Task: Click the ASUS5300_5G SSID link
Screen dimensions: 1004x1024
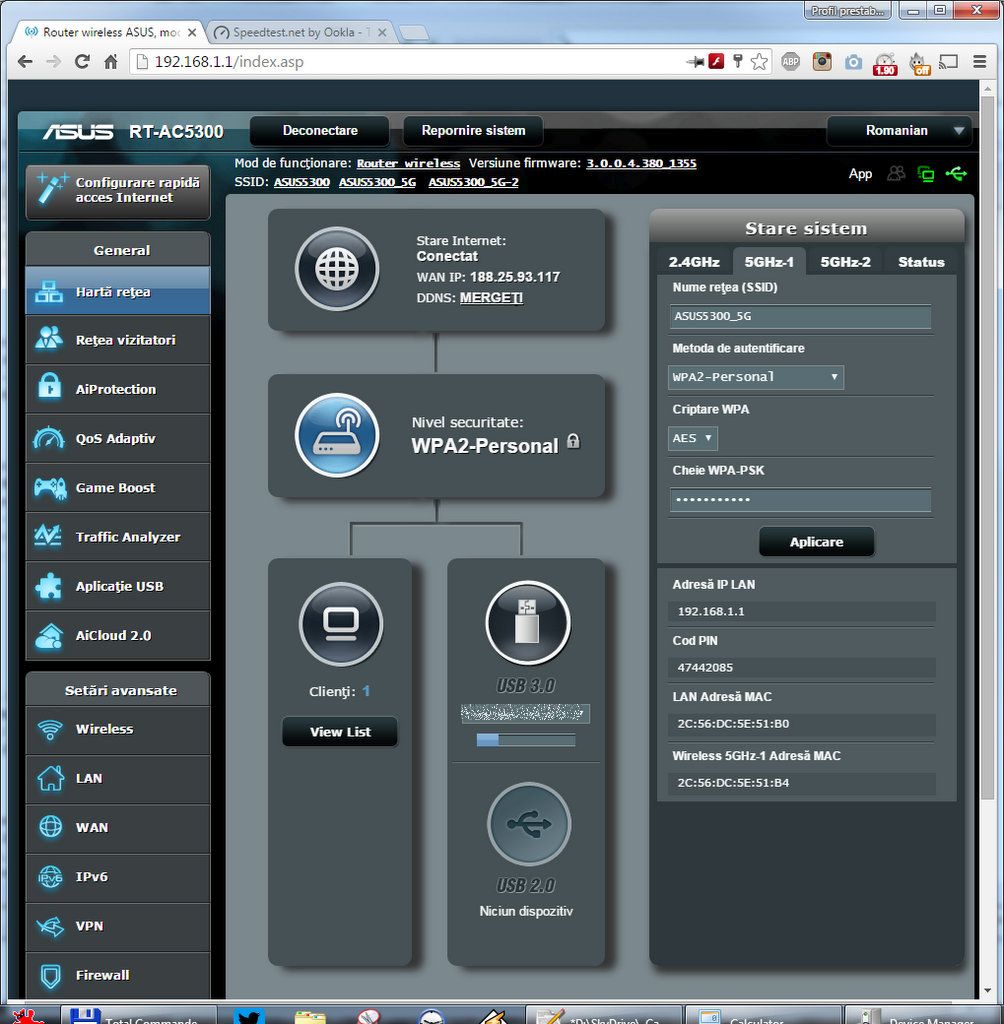Action: (x=377, y=182)
